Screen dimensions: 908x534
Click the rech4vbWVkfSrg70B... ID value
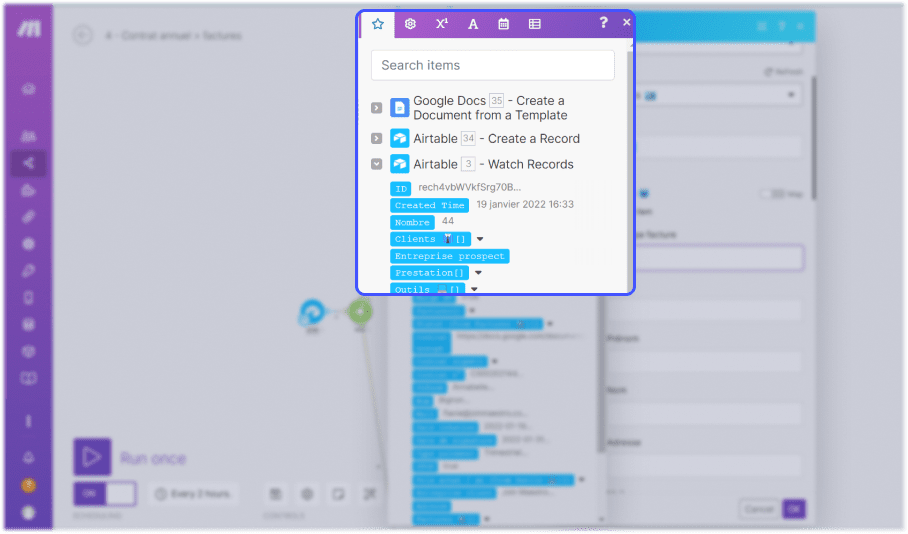(470, 187)
